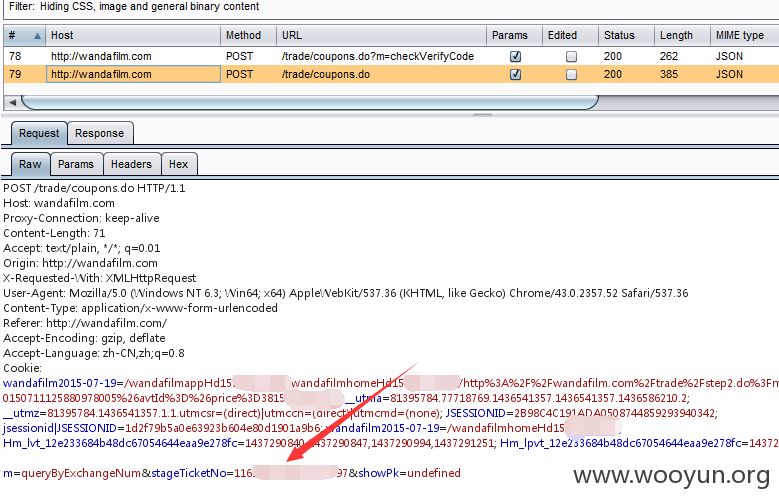Sort by the # column ascending arrow

[x=37, y=36]
